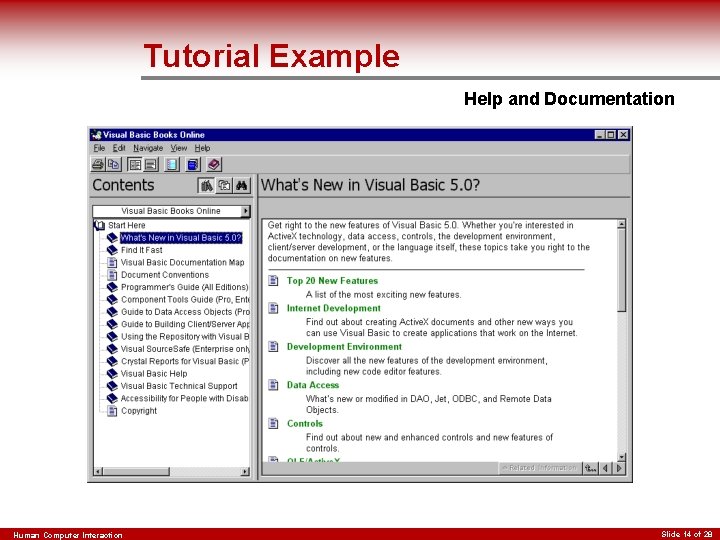720x540 pixels.
Task: Select the Contents books tab icon
Action: [207, 186]
